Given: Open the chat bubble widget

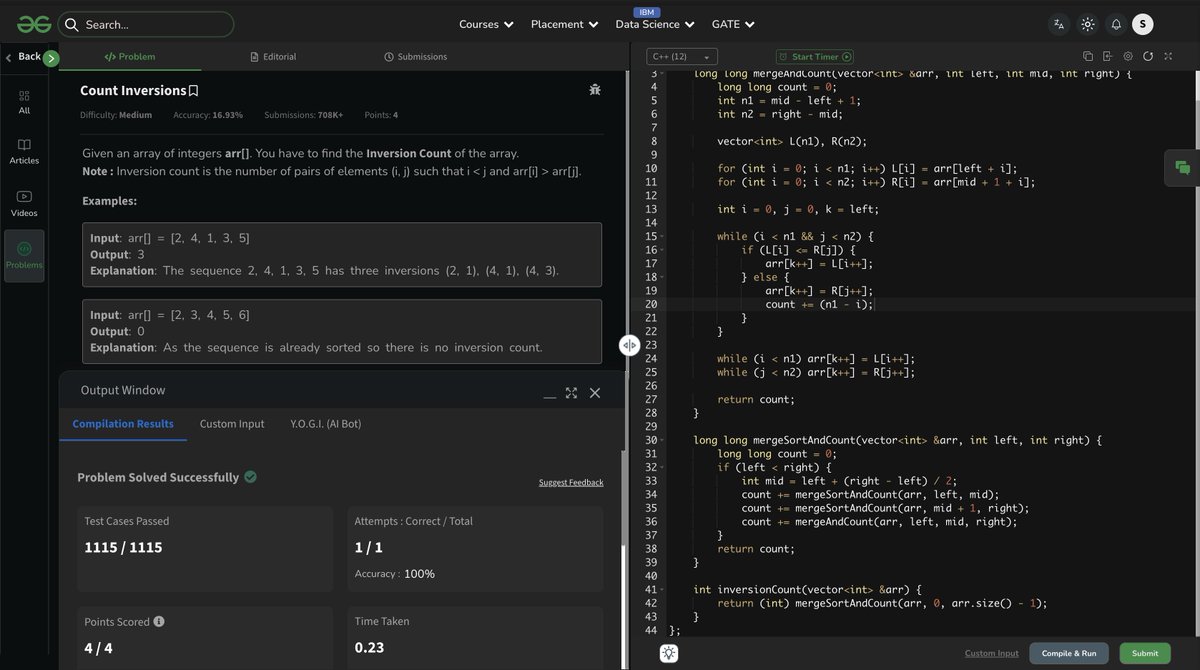Looking at the screenshot, I should (1182, 168).
